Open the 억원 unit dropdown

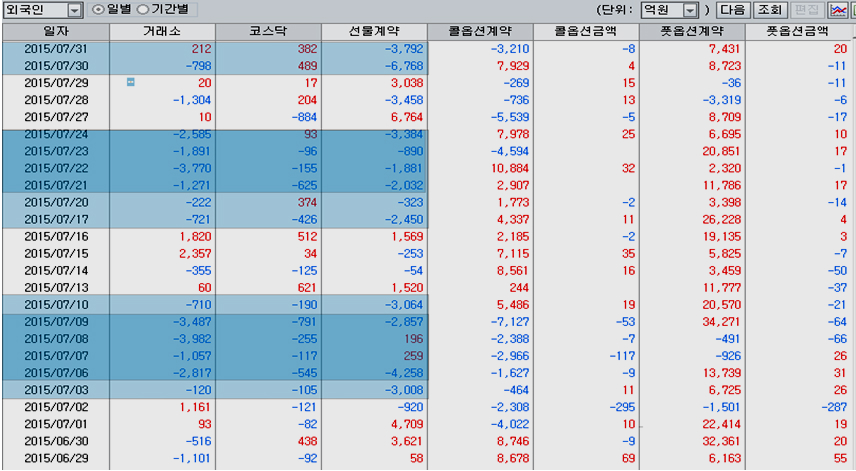point(690,10)
